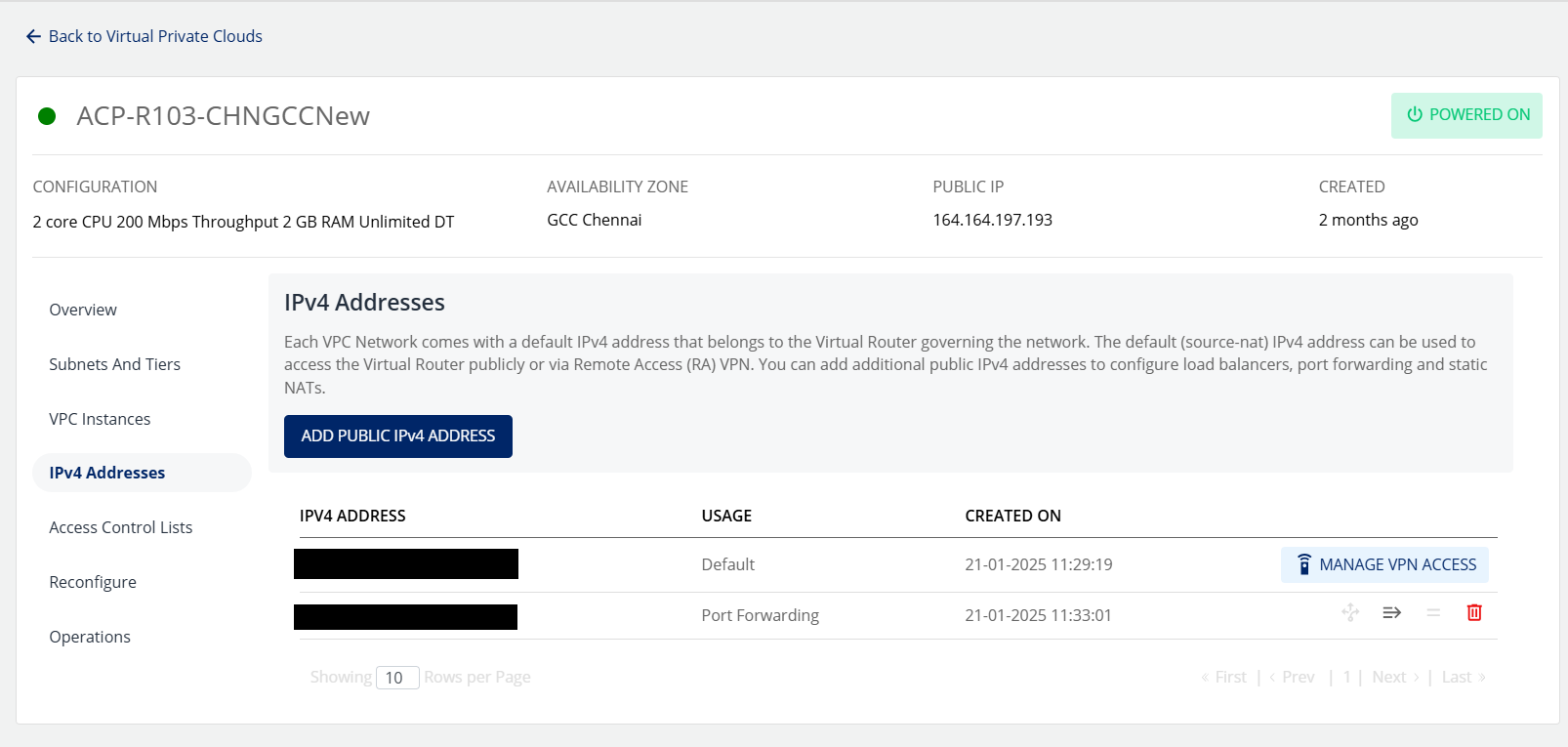The width and height of the screenshot is (1568, 747).
Task: Return to Virtual Private Clouds list
Action: click(155, 36)
